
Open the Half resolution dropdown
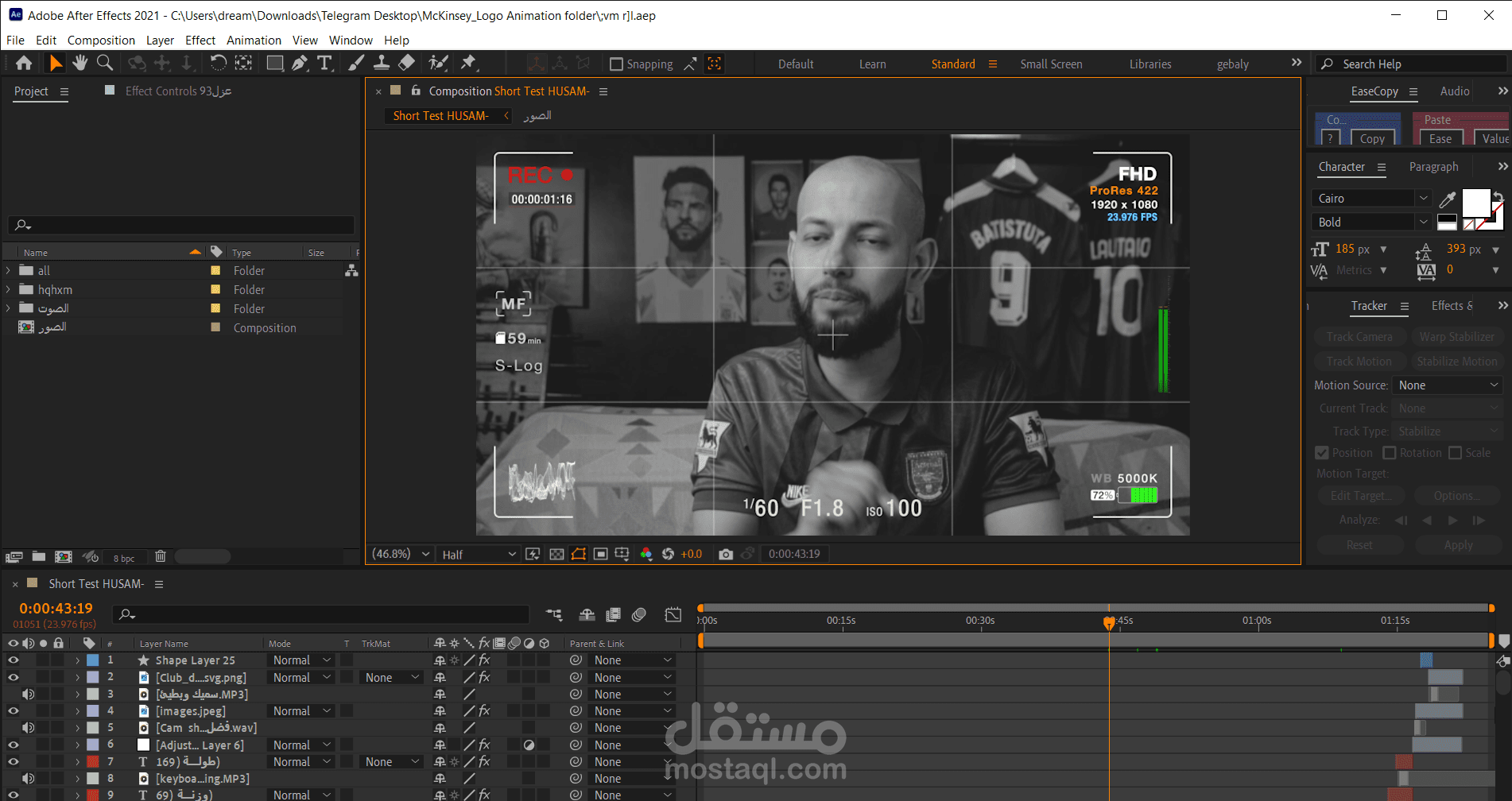tap(479, 554)
